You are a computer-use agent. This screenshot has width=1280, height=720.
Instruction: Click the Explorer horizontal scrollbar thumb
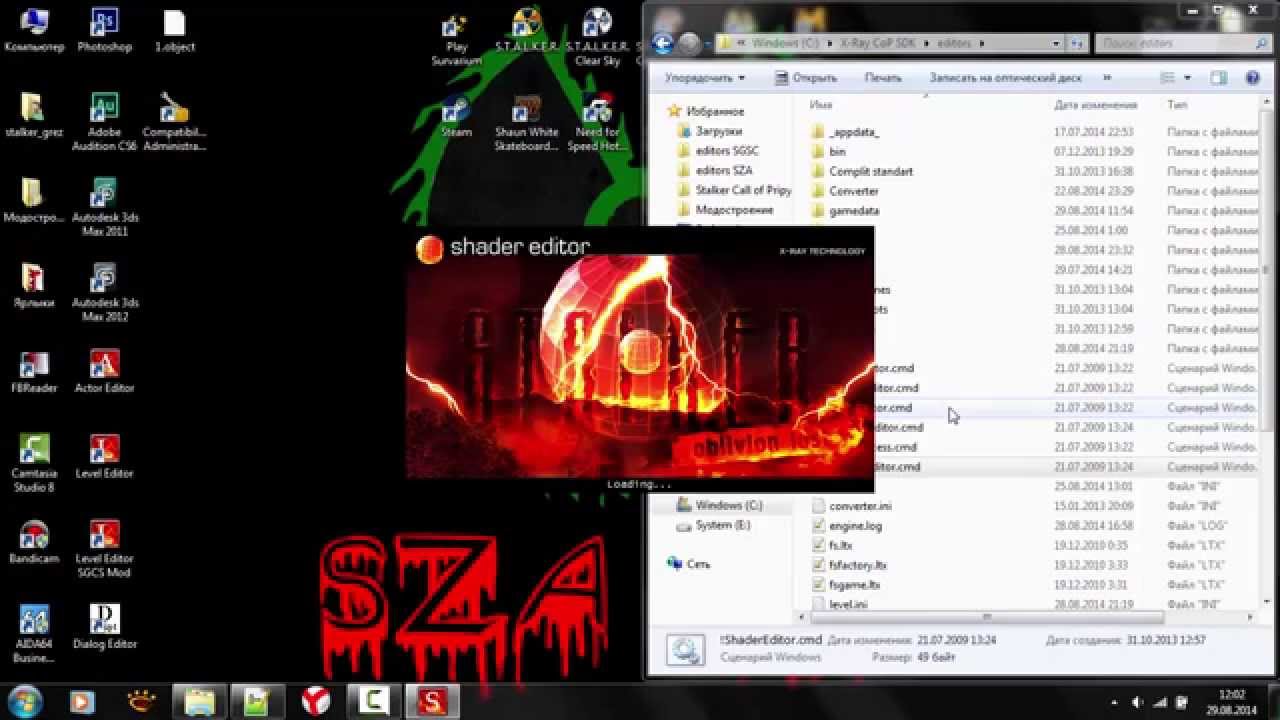[985, 617]
